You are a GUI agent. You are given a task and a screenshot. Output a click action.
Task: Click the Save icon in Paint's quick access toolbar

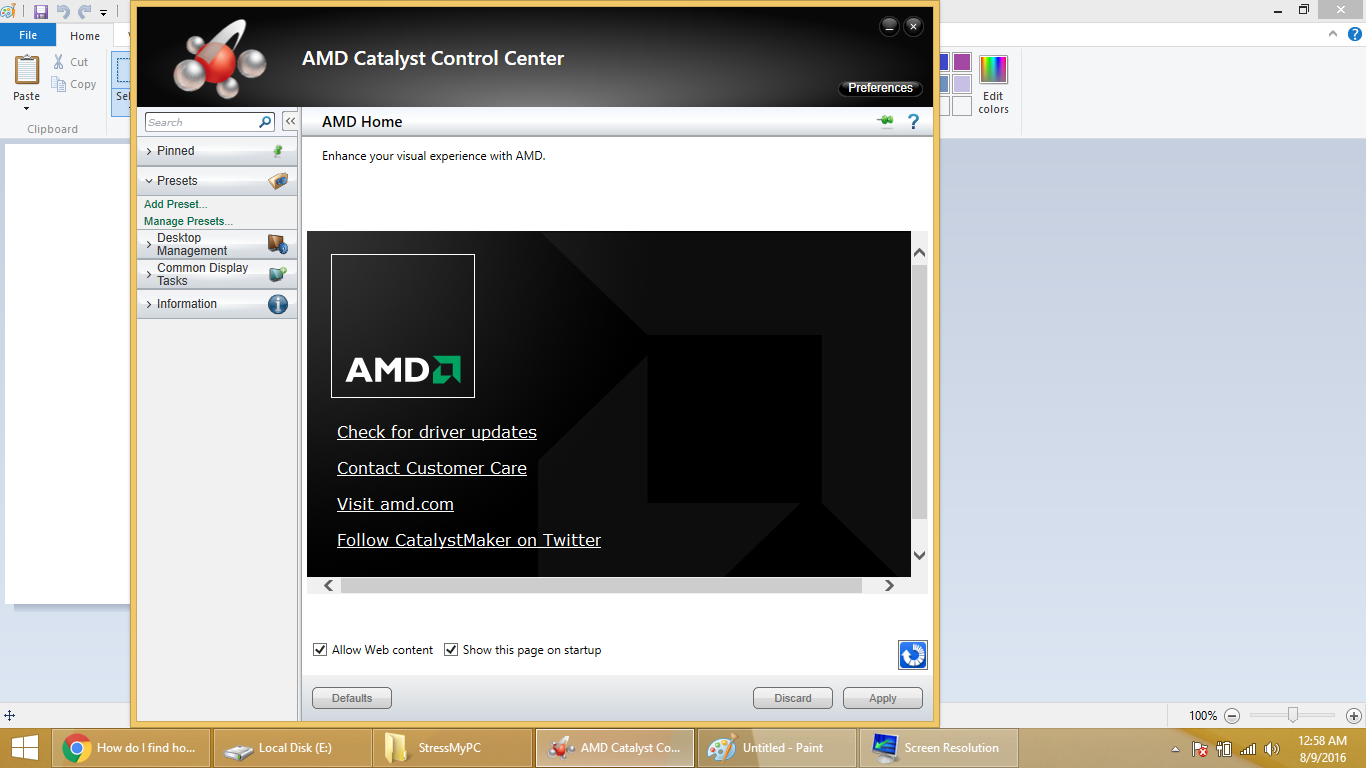[x=41, y=12]
